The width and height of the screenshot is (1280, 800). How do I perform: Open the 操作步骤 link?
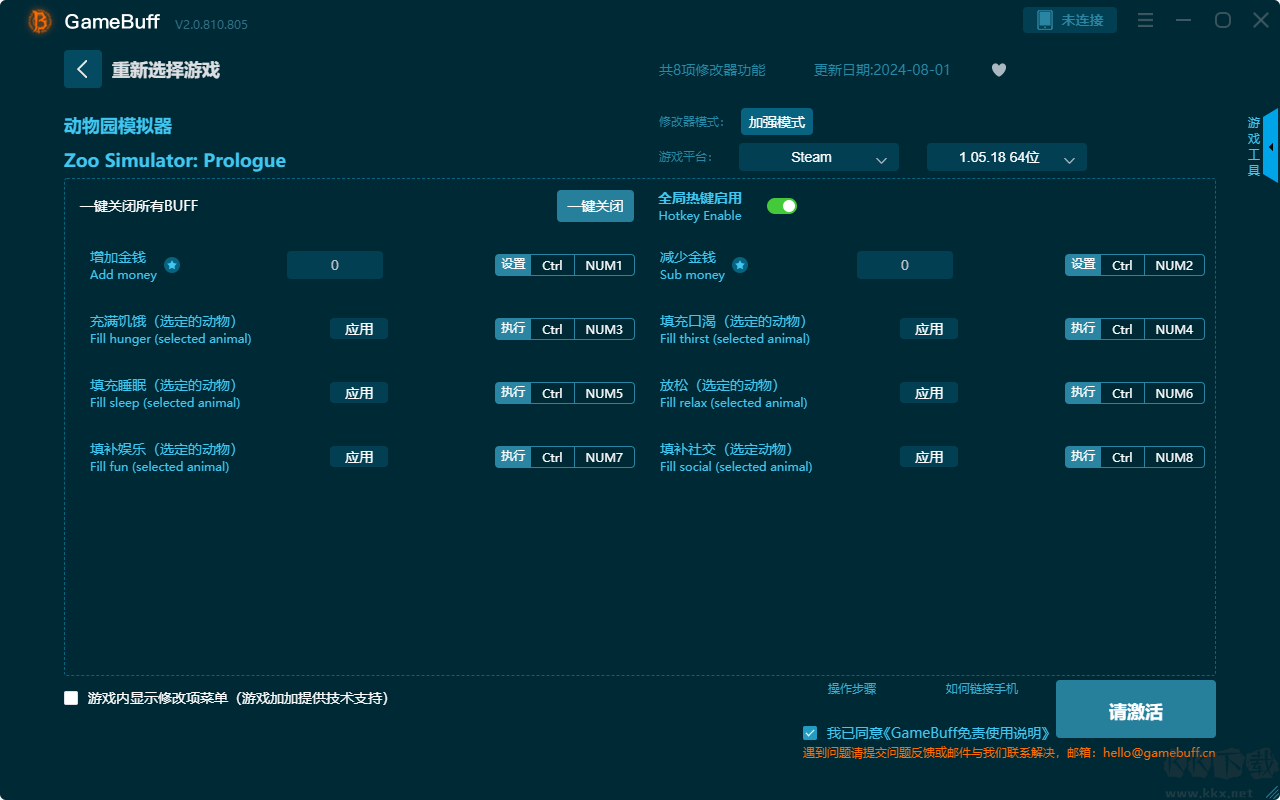pyautogui.click(x=852, y=689)
